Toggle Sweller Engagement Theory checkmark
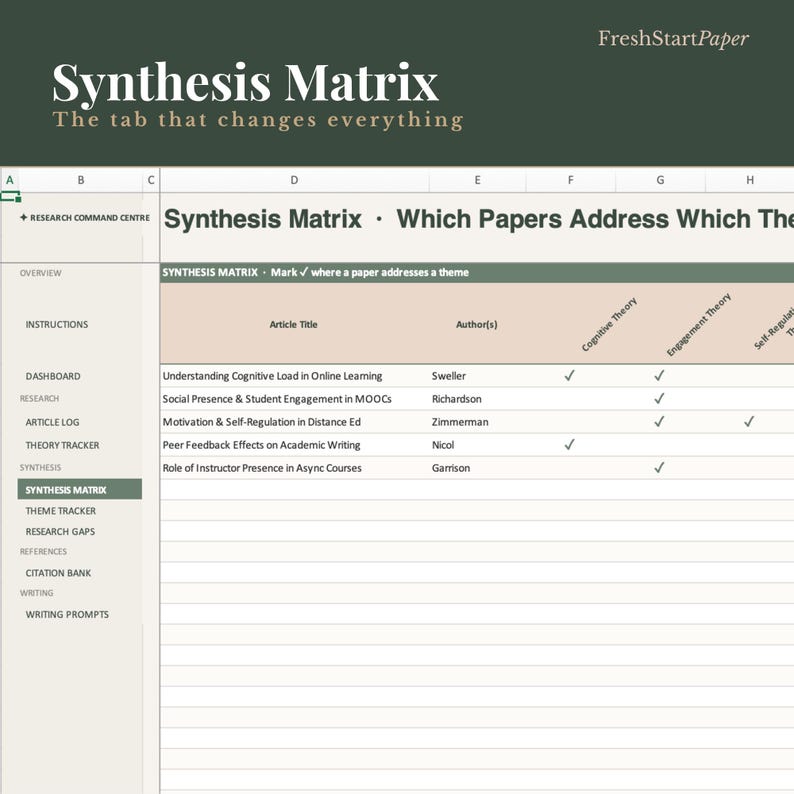The image size is (794, 794). coord(659,375)
